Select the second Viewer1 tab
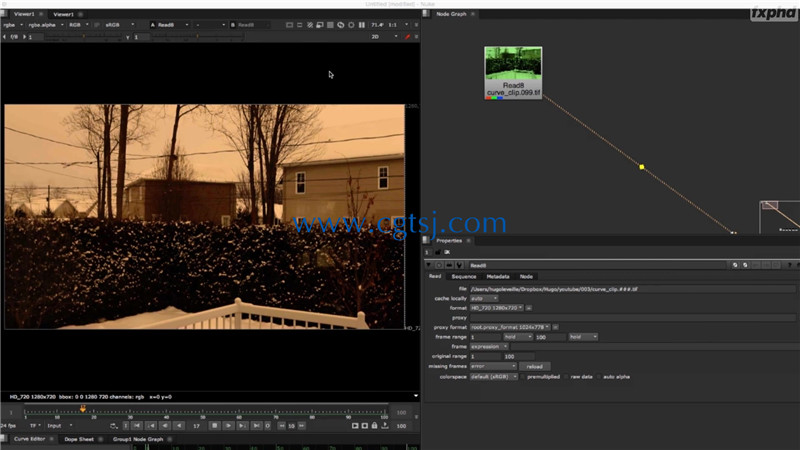The image size is (800, 450). point(63,14)
